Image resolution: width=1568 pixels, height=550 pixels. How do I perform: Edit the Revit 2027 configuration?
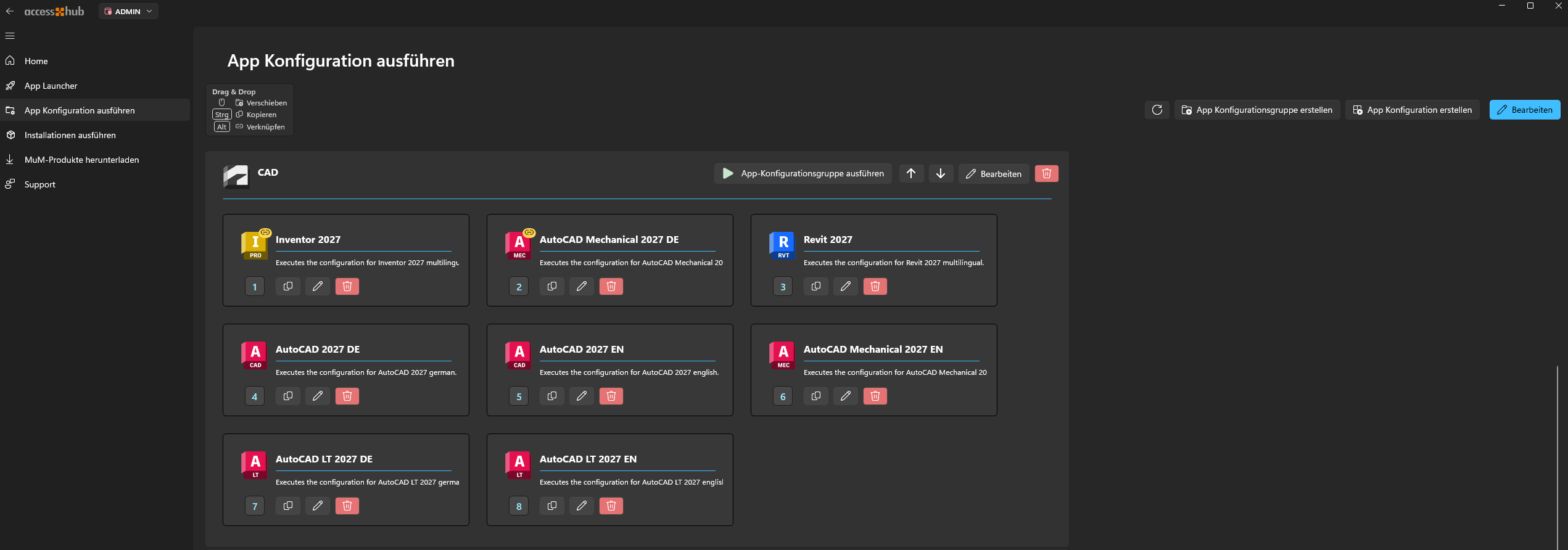pos(846,286)
